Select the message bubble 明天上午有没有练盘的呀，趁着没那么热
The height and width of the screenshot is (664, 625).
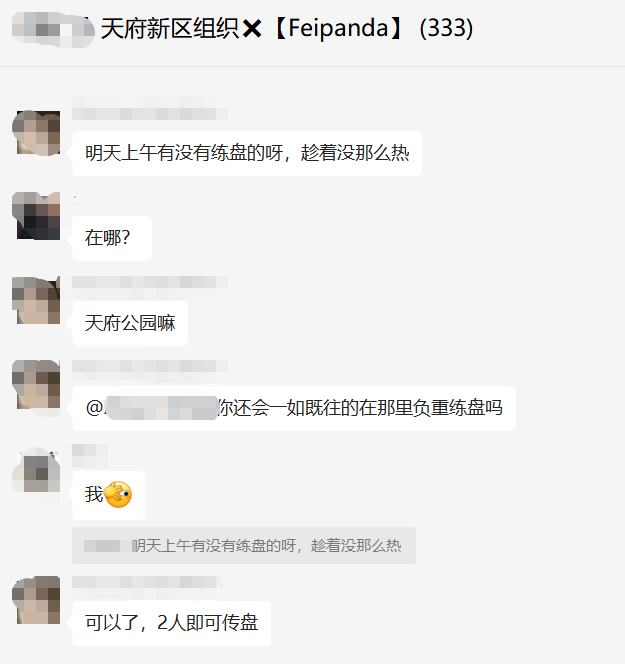click(247, 153)
